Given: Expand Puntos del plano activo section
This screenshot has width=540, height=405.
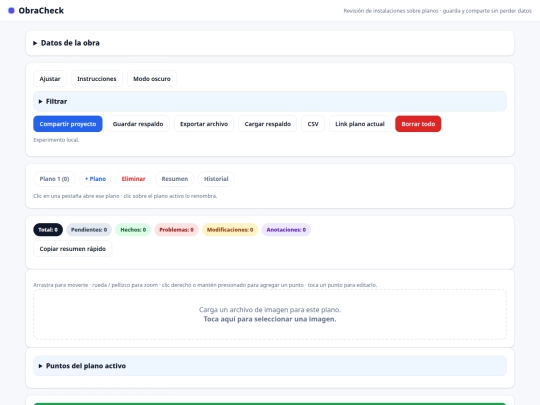Looking at the screenshot, I should click(x=270, y=366).
